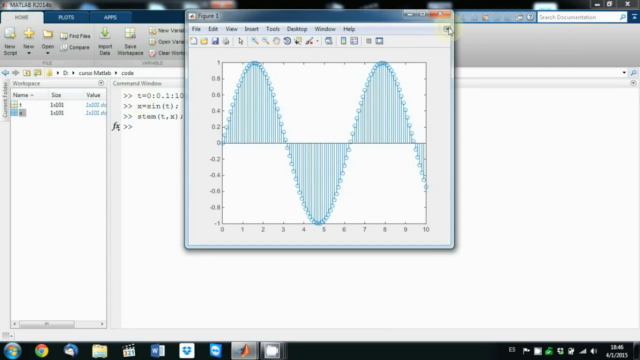Open the File menu in Figure 1
Viewport: 640px width, 360px height.
(x=196, y=29)
